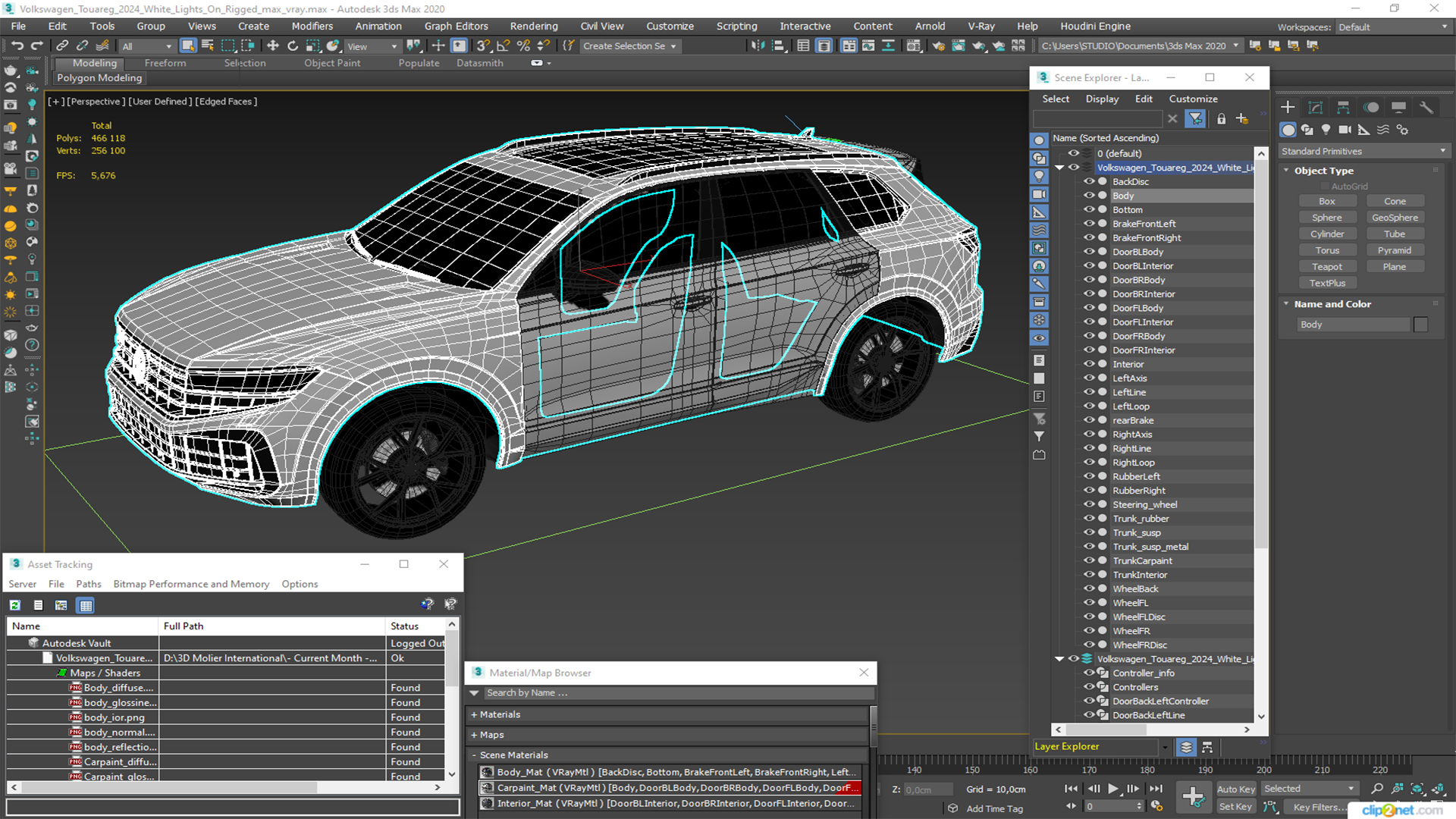Toggle the Percent Snap button
Viewport: 1456px width, 819px height.
click(x=523, y=45)
